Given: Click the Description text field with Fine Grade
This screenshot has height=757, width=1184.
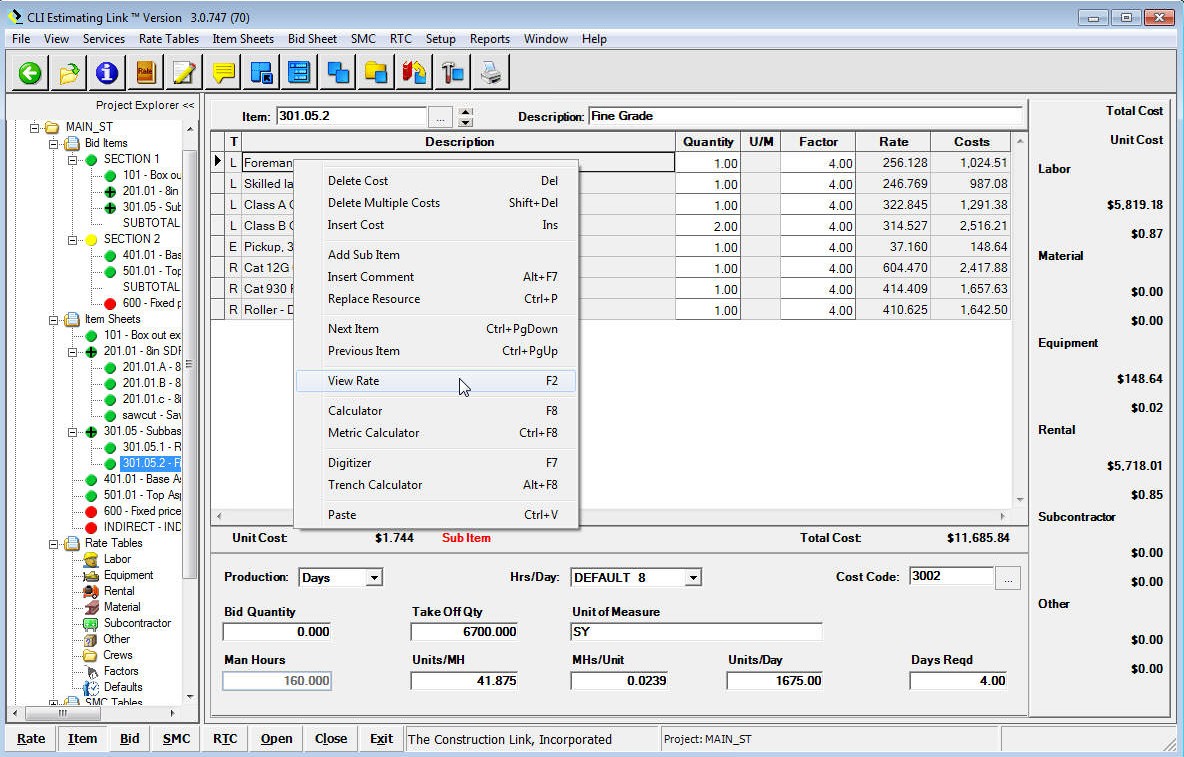Looking at the screenshot, I should coord(805,116).
